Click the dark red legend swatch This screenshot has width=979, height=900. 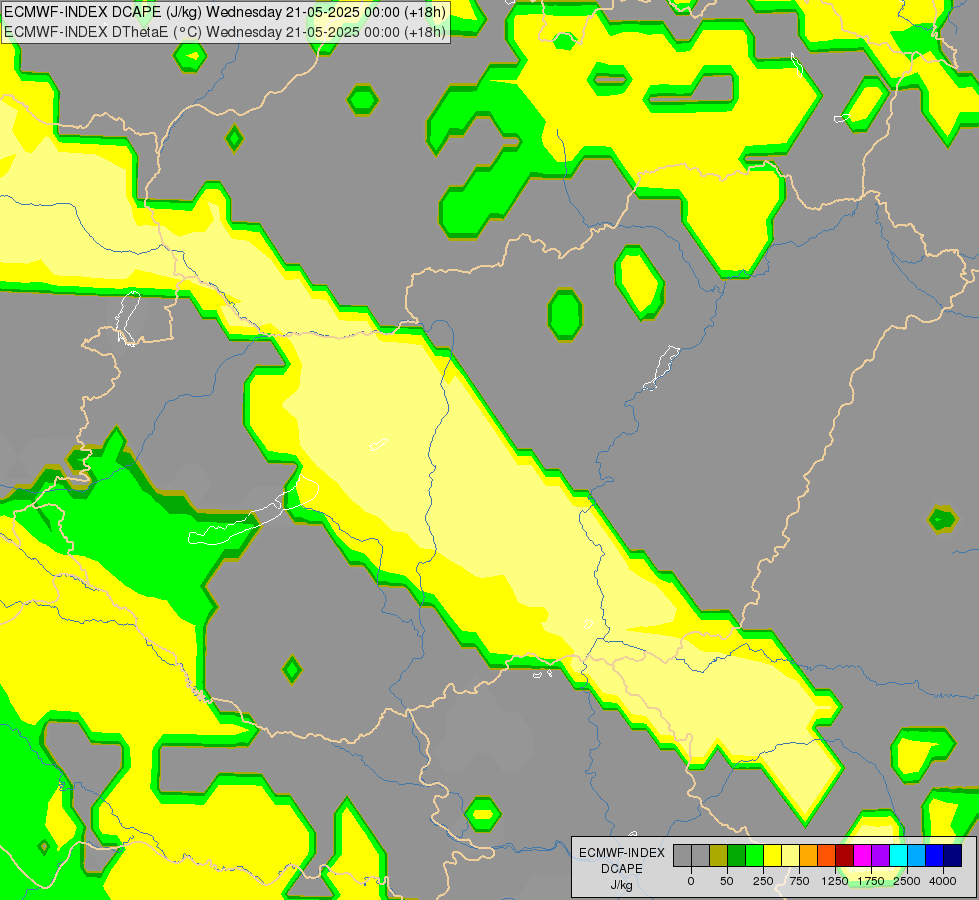pos(844,856)
